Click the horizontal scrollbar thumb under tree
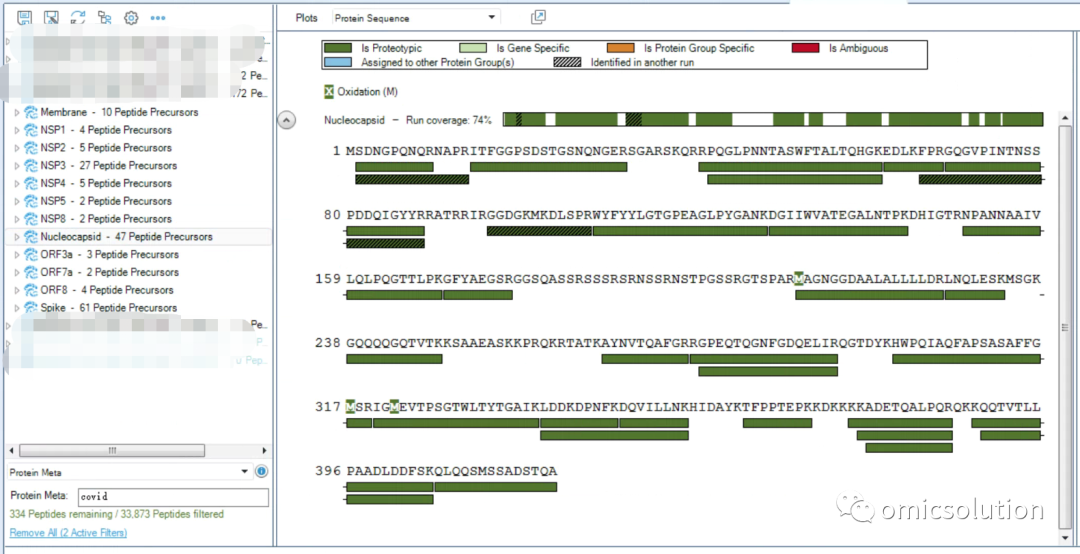The height and width of the screenshot is (554, 1080). pyautogui.click(x=112, y=451)
